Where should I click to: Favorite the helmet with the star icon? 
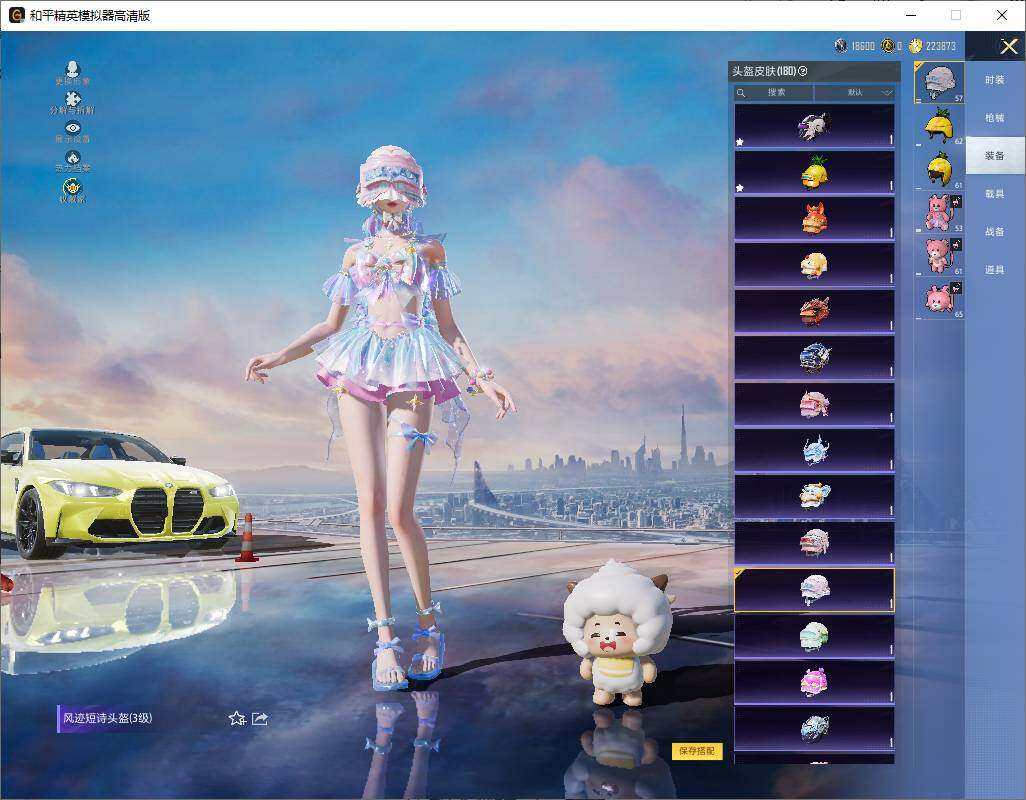pos(237,718)
